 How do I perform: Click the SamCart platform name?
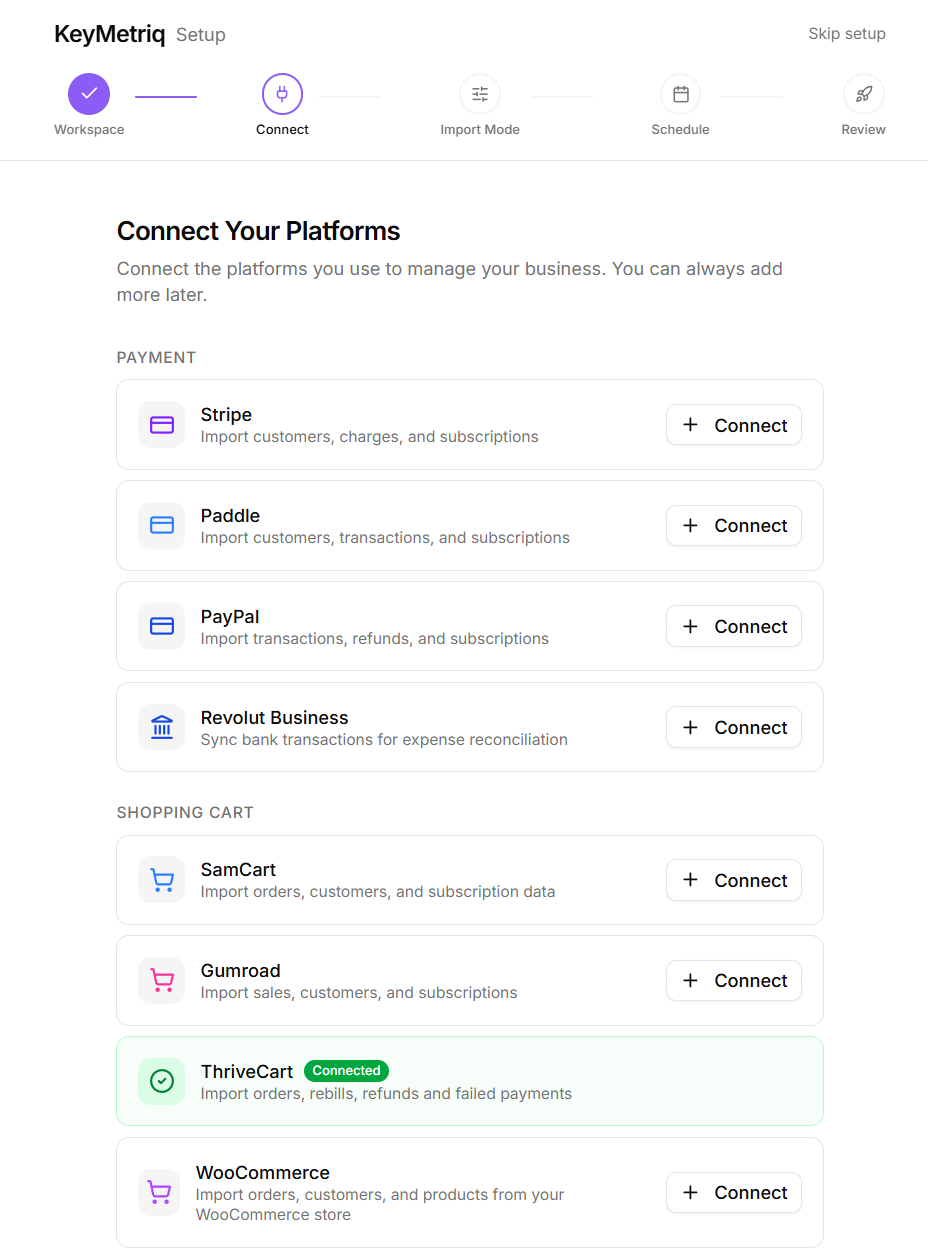click(x=238, y=870)
